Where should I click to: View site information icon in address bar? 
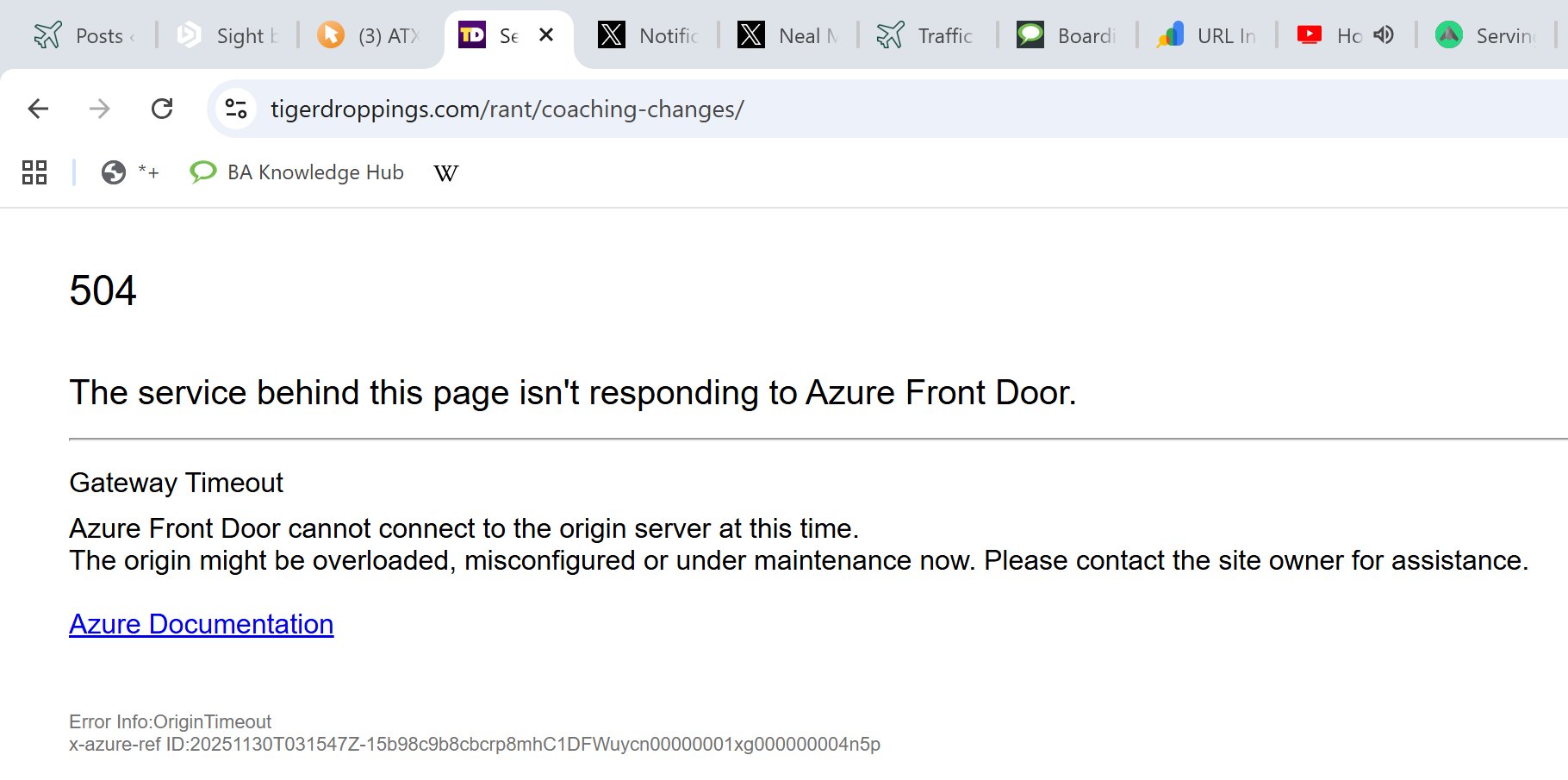(236, 109)
